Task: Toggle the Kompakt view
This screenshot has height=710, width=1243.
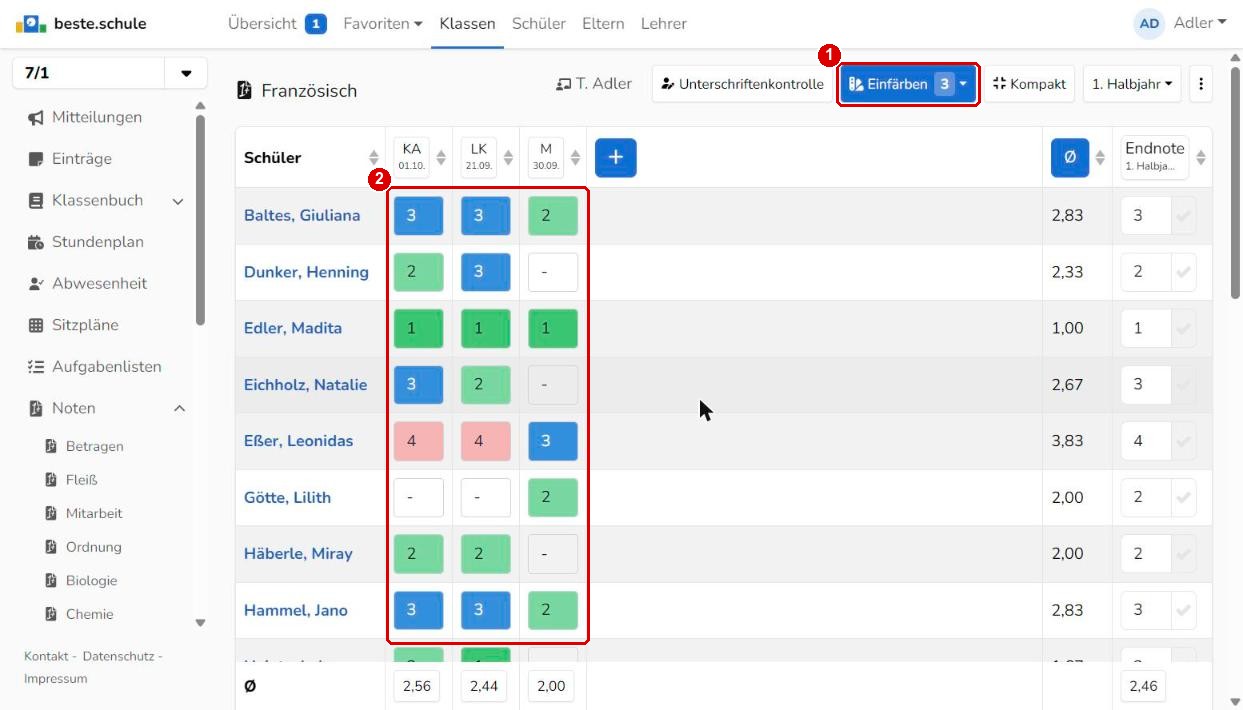Action: pos(1029,84)
